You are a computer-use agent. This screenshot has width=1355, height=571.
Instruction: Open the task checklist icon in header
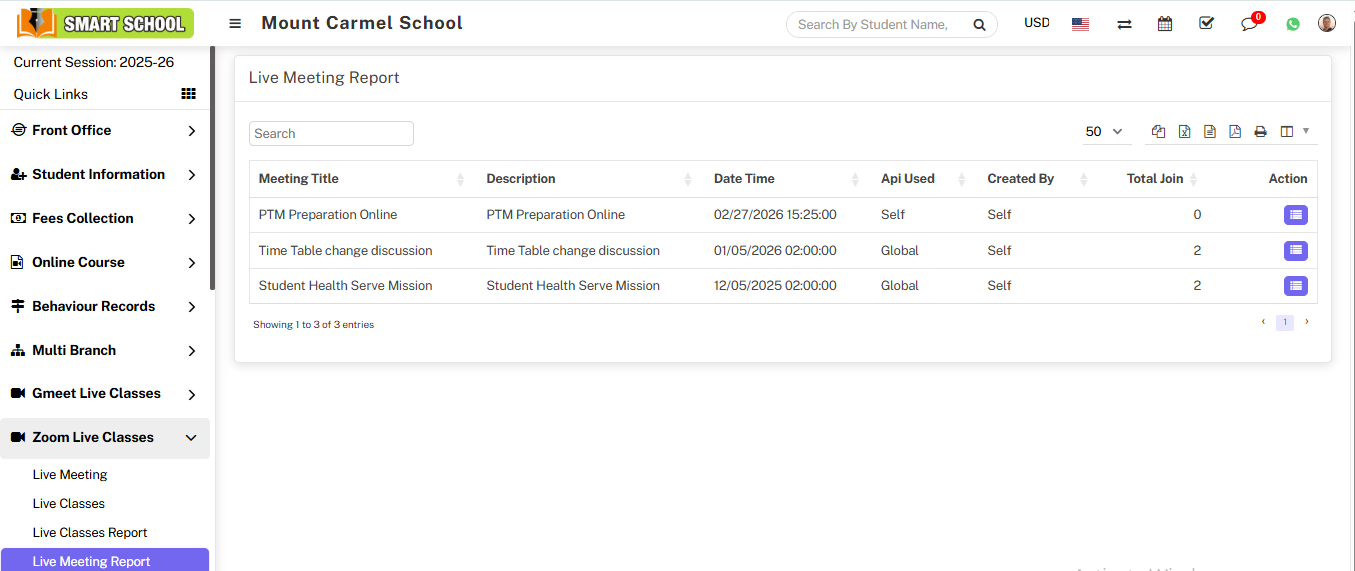[1206, 23]
